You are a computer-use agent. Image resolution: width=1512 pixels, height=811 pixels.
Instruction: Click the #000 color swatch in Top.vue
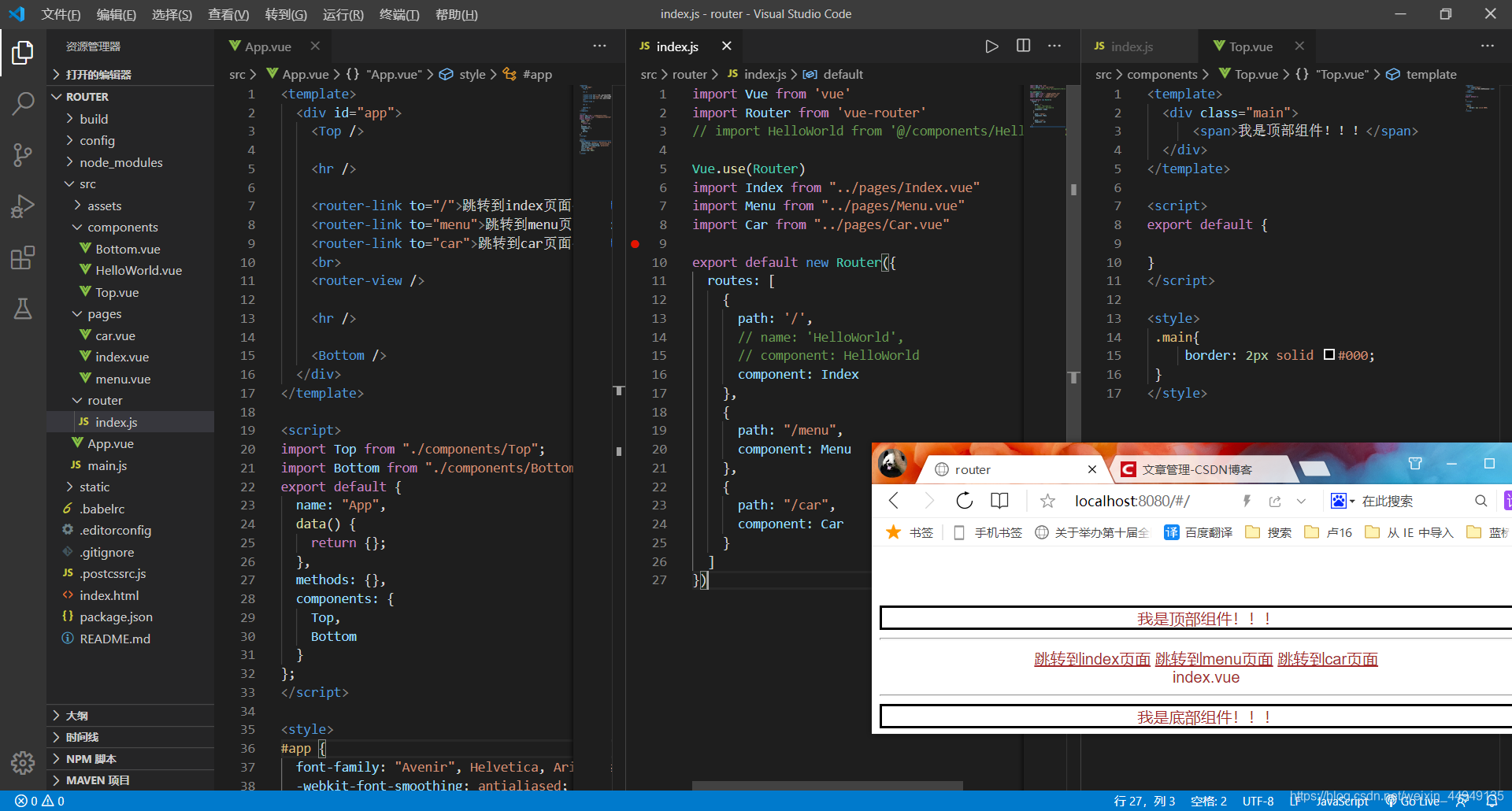coord(1329,355)
